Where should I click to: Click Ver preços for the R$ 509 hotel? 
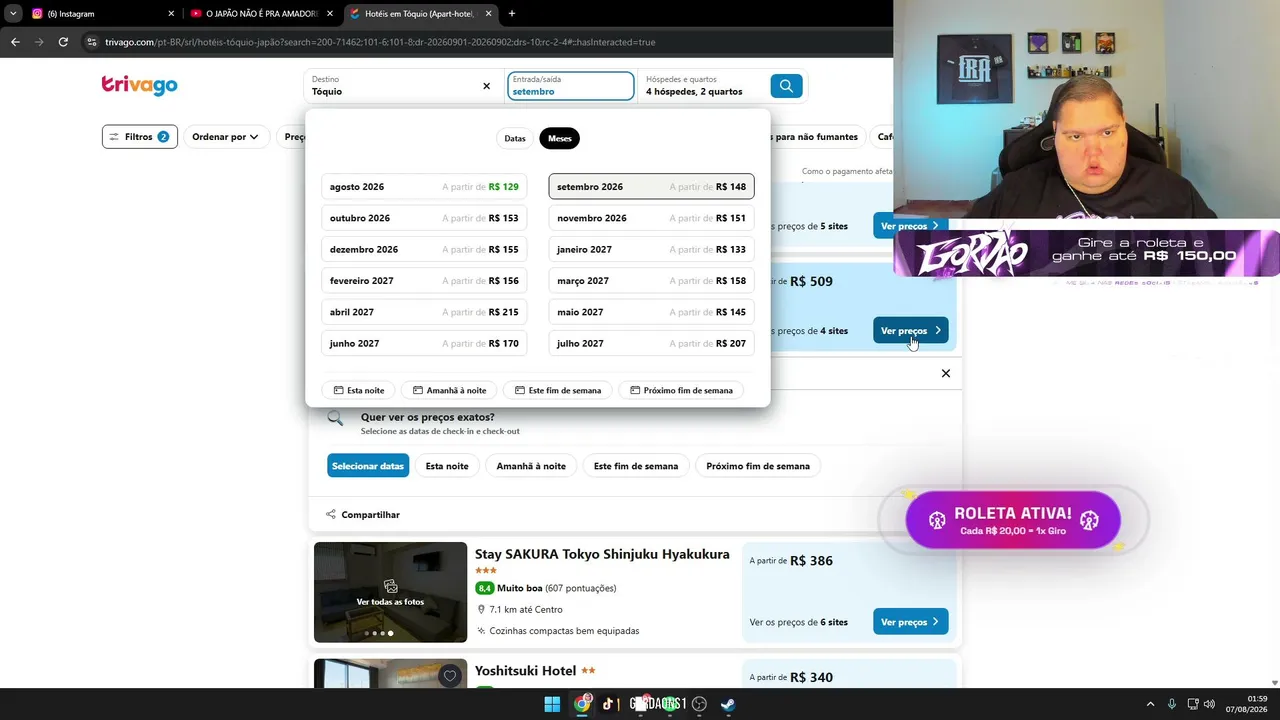coord(910,331)
